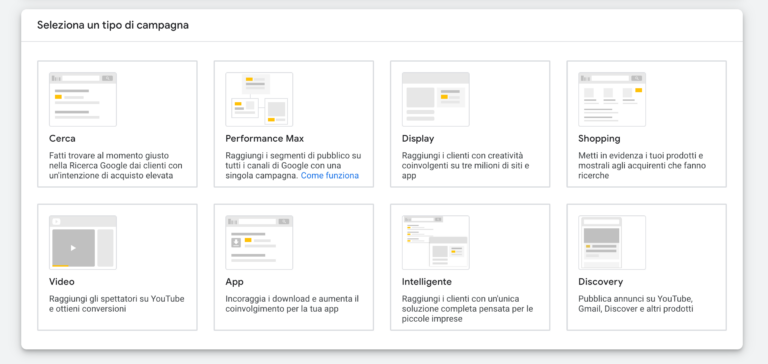Choose the Shopping campaign title
This screenshot has height=364, width=768.
(599, 139)
